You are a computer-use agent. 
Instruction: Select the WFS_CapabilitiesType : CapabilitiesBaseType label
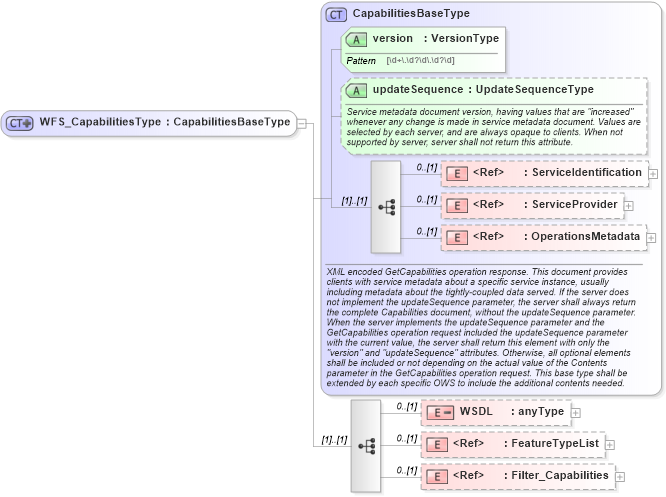pos(165,122)
